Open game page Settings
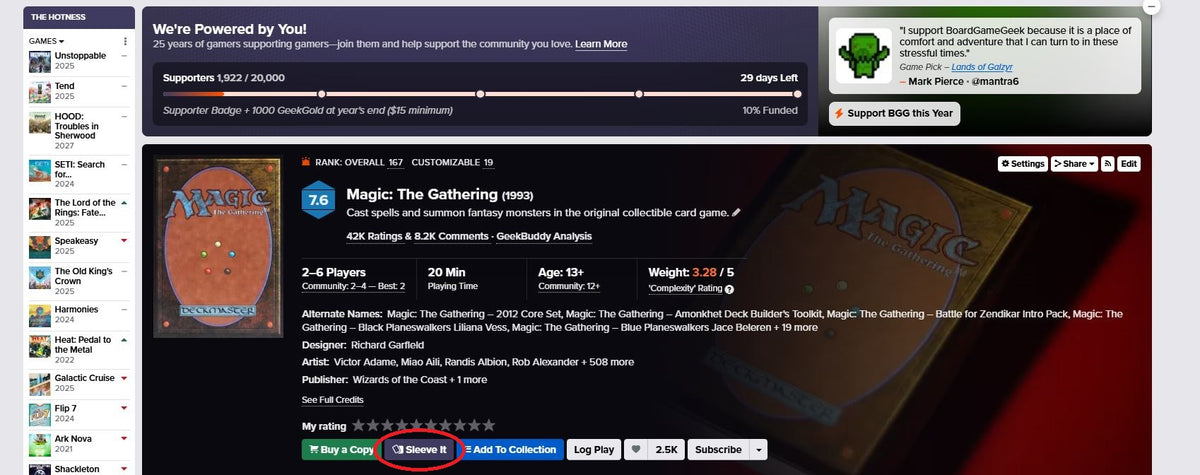This screenshot has width=1200, height=475. pyautogui.click(x=1022, y=164)
